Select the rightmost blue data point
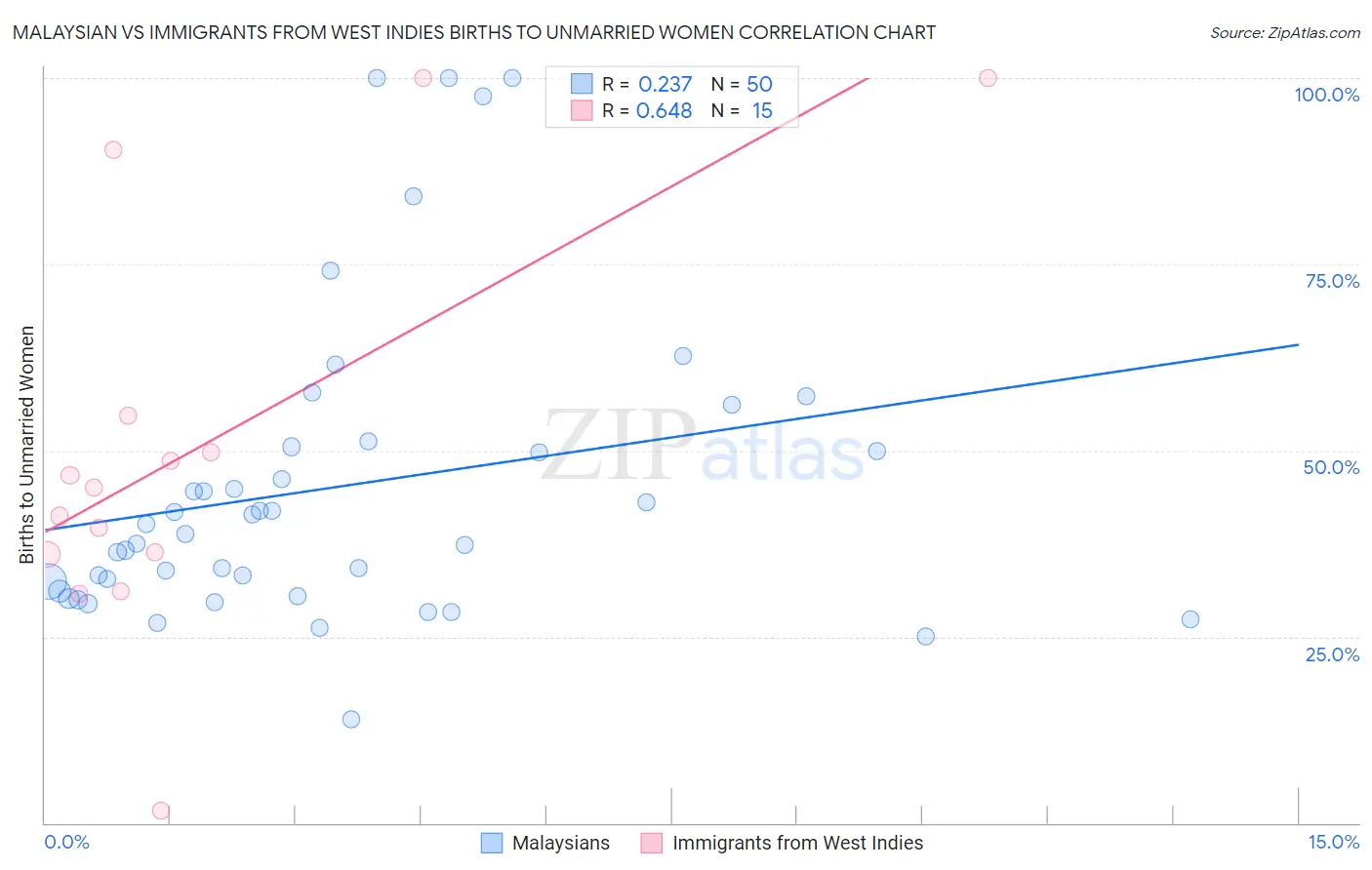This screenshot has width=1372, height=870. 1190,619
